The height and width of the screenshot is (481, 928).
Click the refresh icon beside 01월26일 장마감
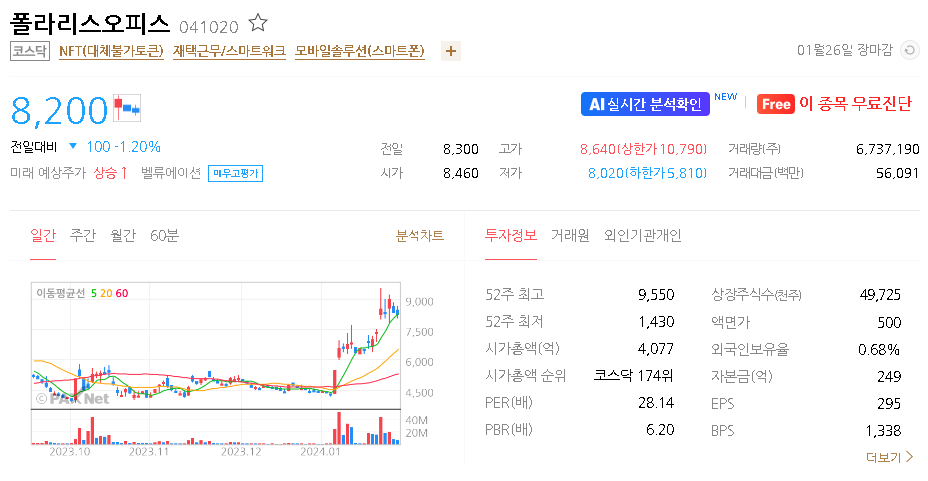[x=910, y=50]
